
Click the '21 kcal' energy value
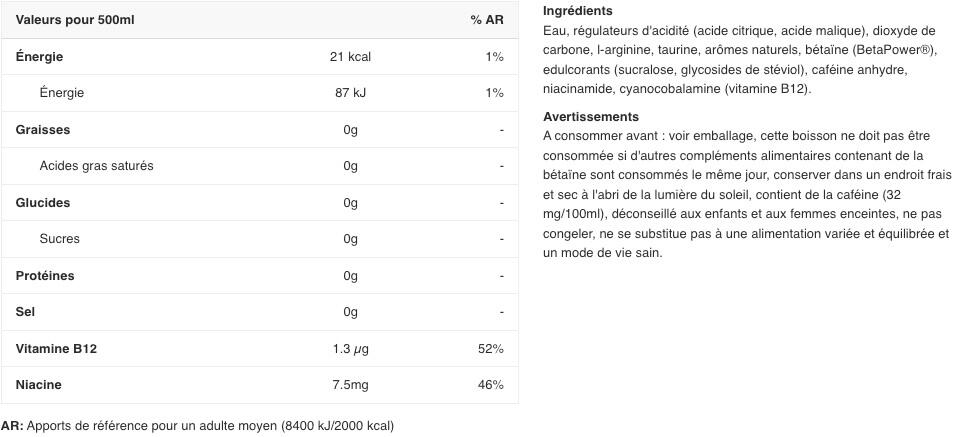click(350, 57)
